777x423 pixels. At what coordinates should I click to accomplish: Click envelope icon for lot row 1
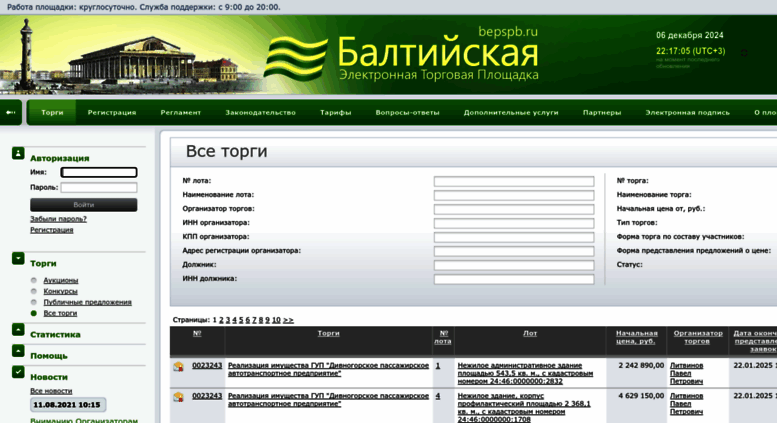tap(178, 367)
